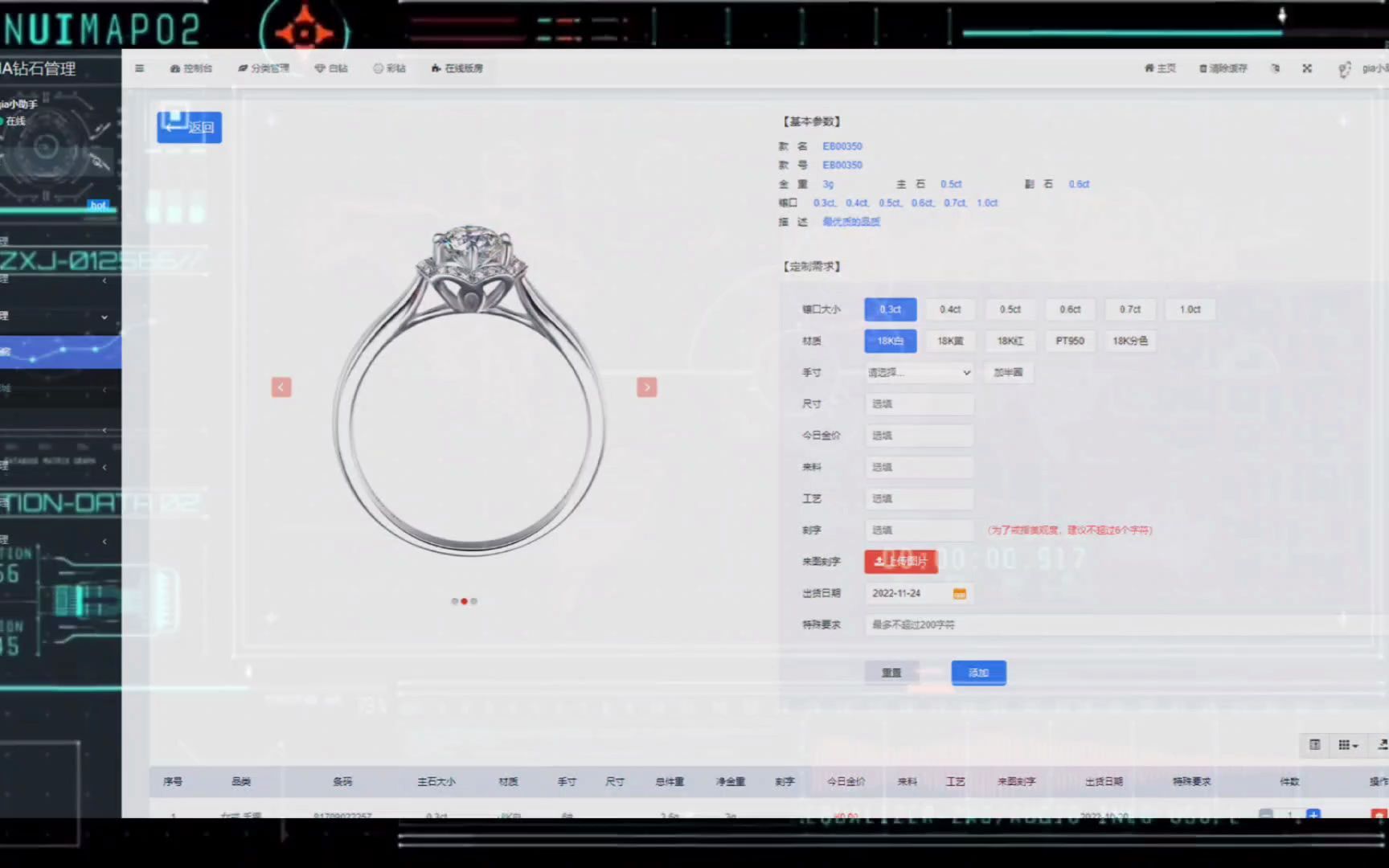Viewport: 1389px width, 868px height.
Task: Open the 分类管理 tab
Action: [x=264, y=68]
